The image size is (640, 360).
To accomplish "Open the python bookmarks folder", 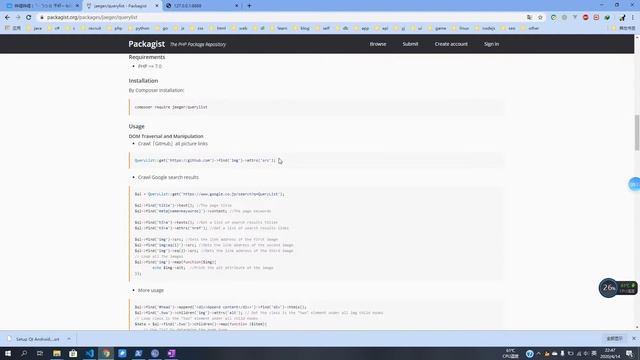I will pyautogui.click(x=139, y=28).
